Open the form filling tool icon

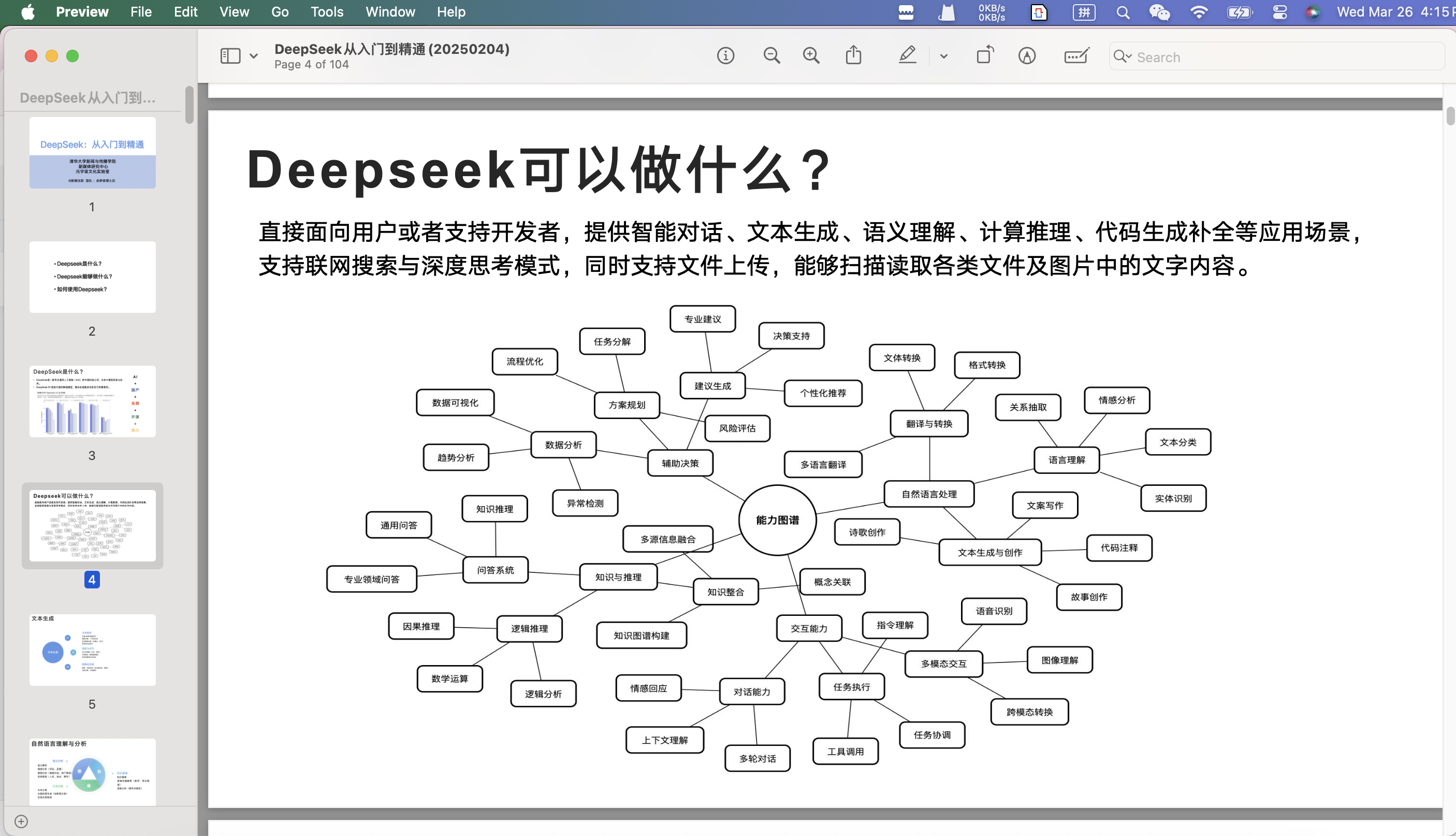(1076, 56)
